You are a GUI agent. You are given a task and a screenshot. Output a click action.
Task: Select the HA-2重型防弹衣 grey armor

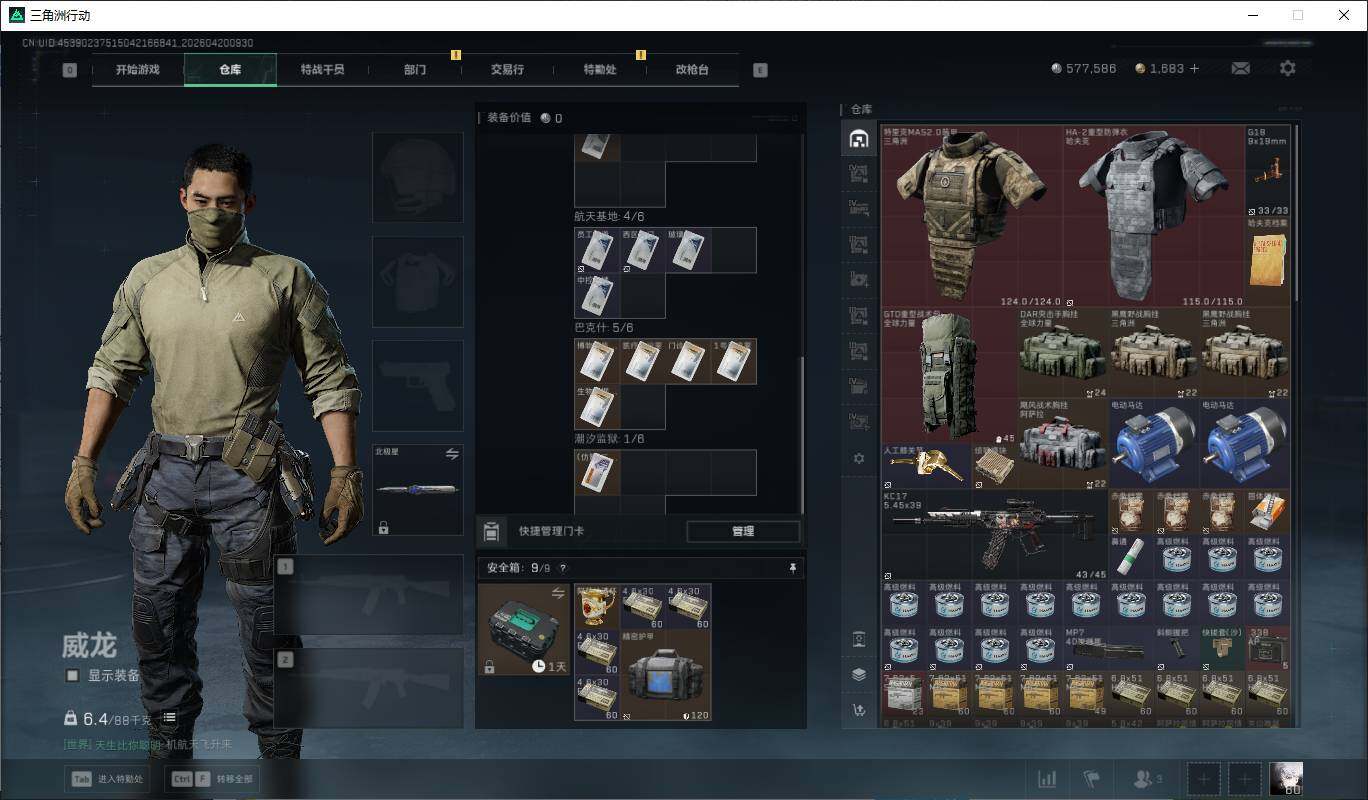pos(1153,216)
